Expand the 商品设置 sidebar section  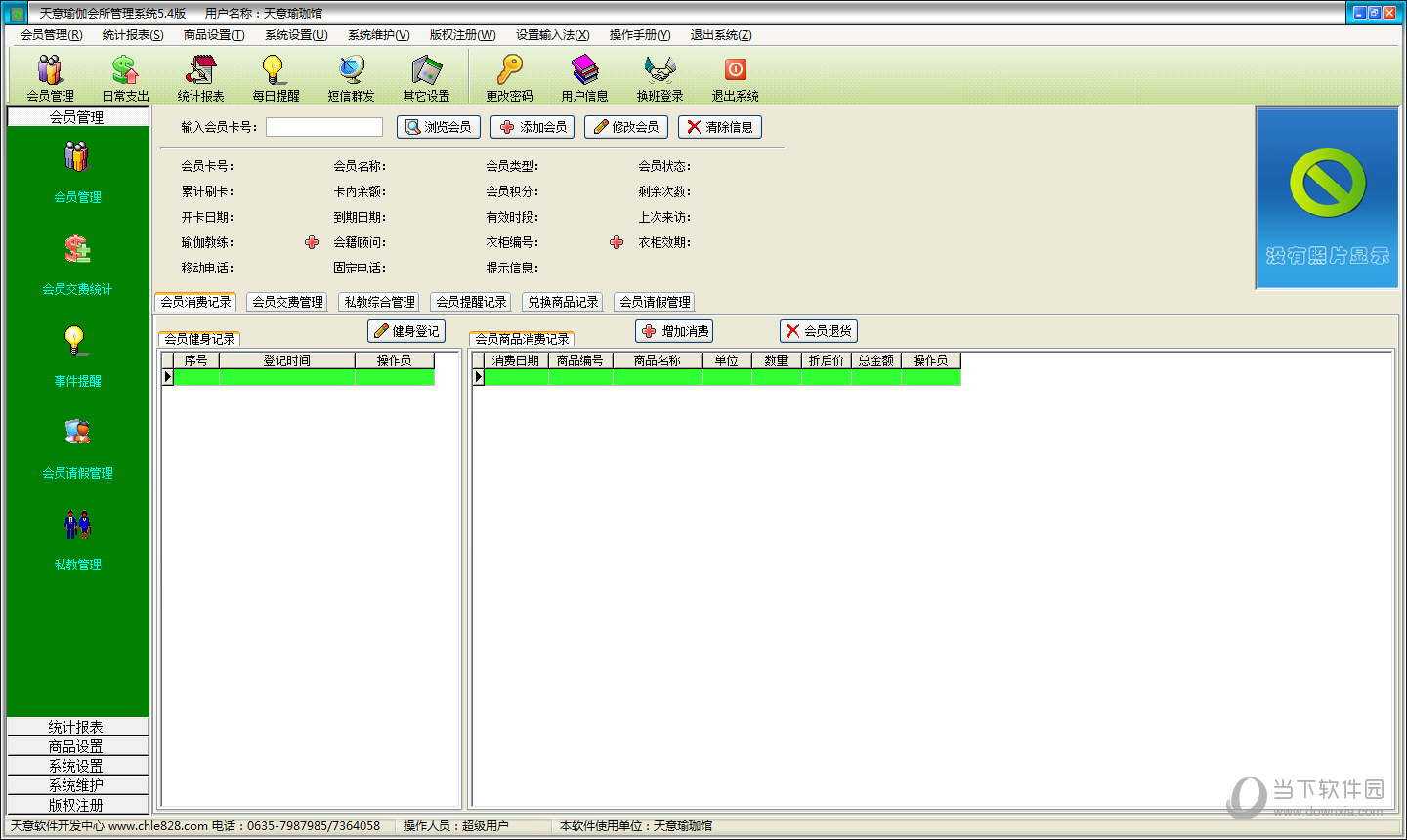tap(77, 746)
